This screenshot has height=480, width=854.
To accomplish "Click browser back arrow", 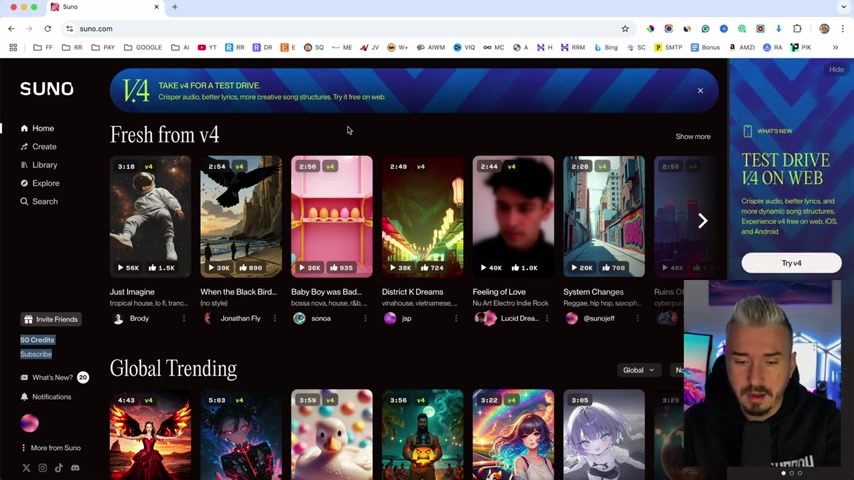I will click(11, 29).
